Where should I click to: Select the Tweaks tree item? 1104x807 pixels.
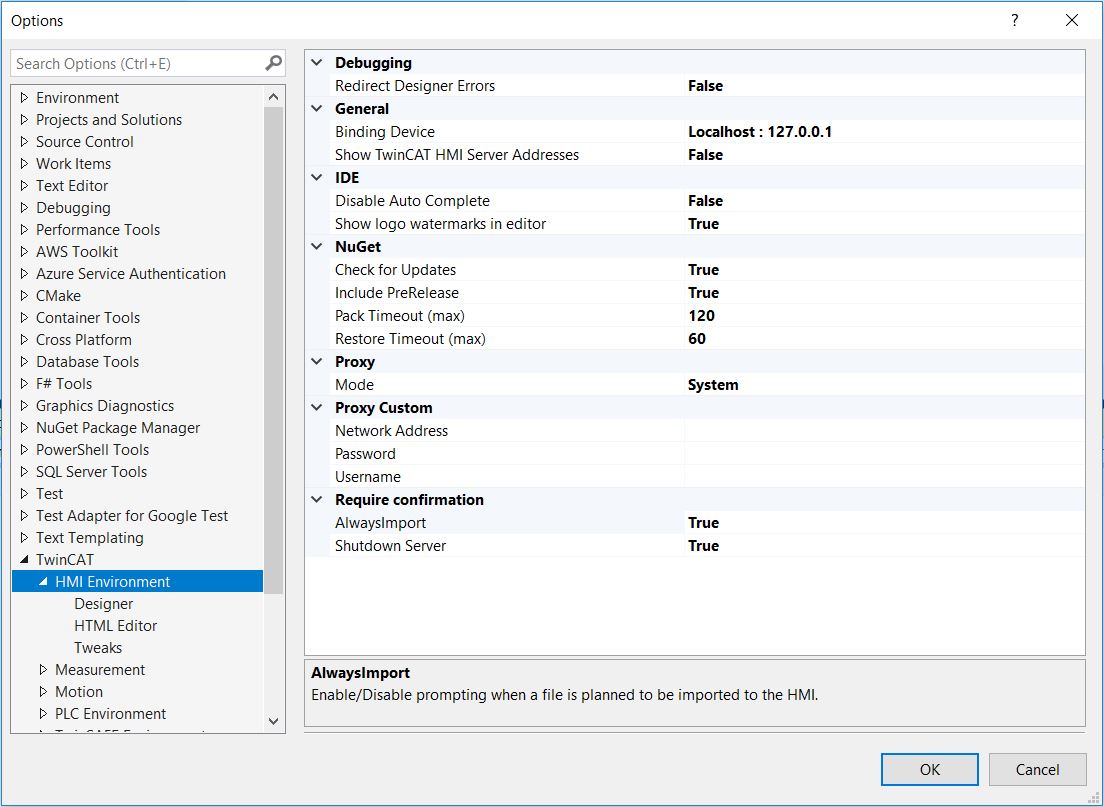click(x=98, y=647)
